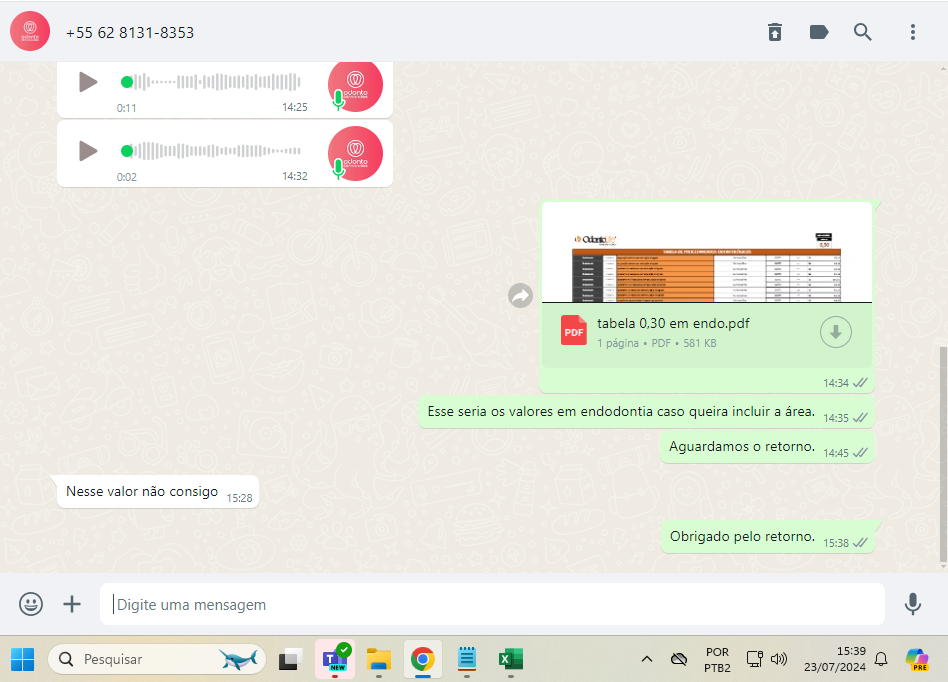The height and width of the screenshot is (682, 948).
Task: Search within this conversation
Action: pos(863,32)
